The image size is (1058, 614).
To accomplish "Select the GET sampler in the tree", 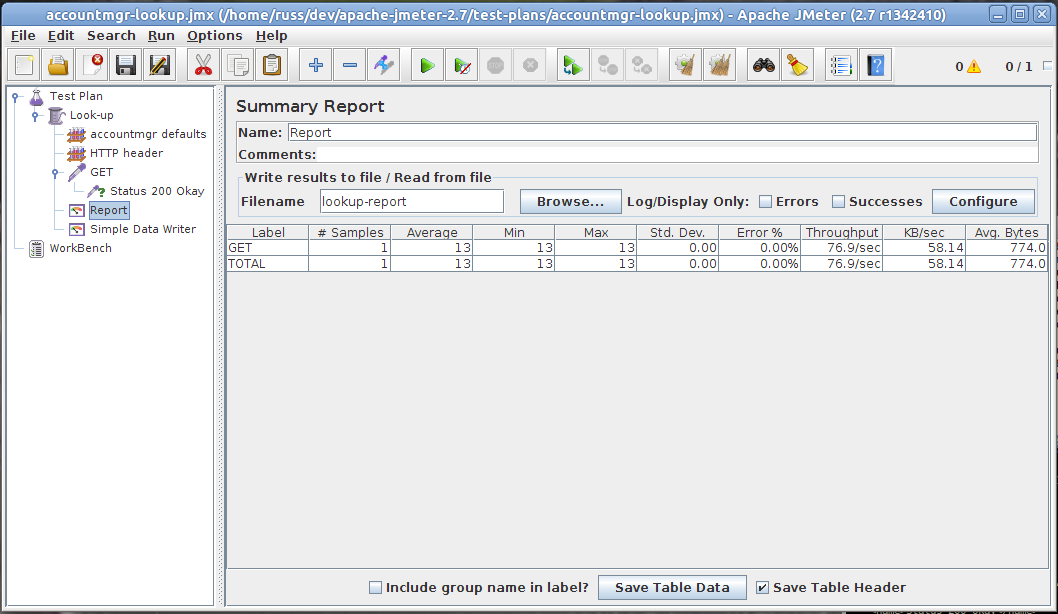I will [102, 172].
